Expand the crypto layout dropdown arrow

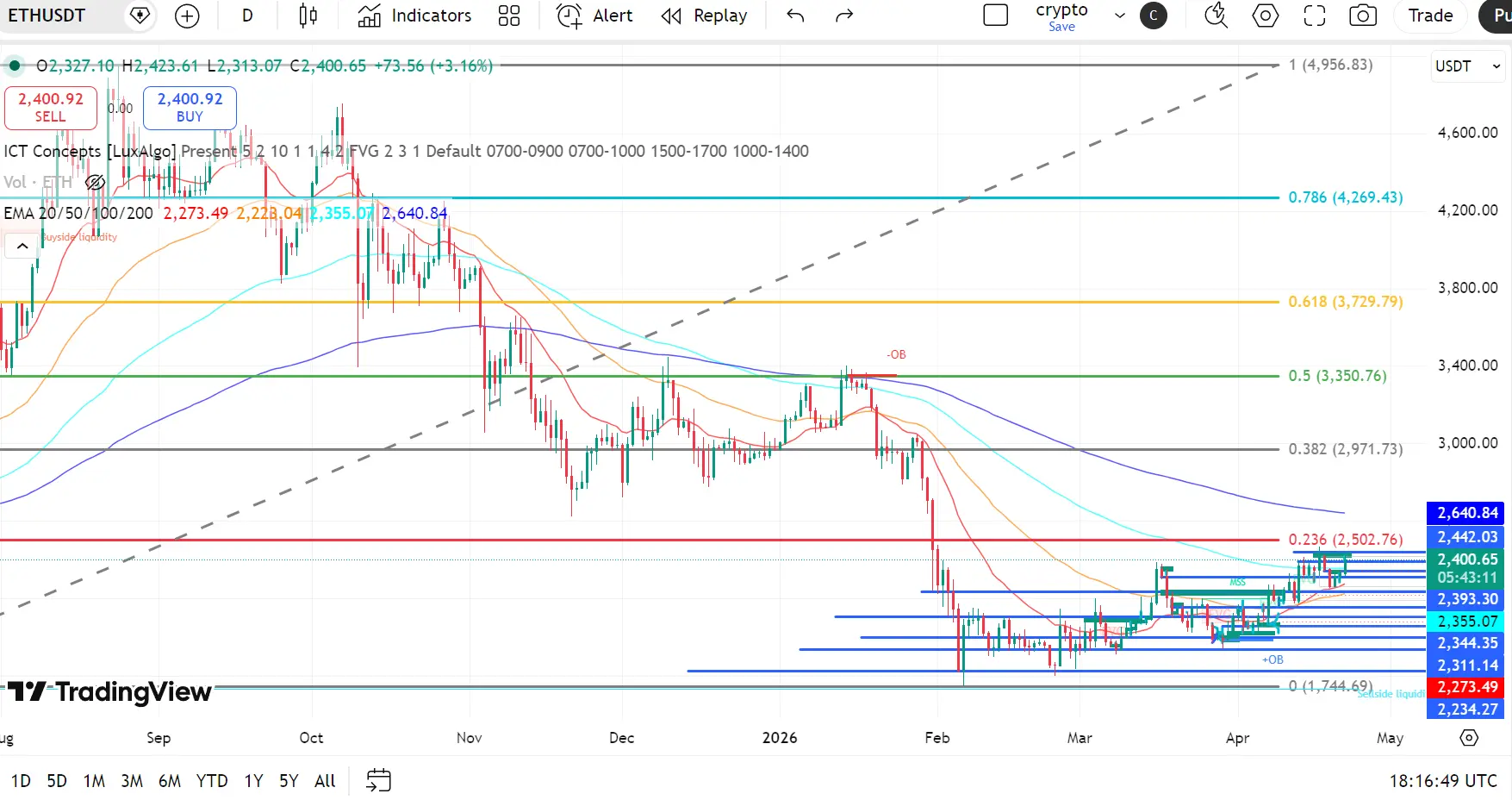click(x=1120, y=16)
